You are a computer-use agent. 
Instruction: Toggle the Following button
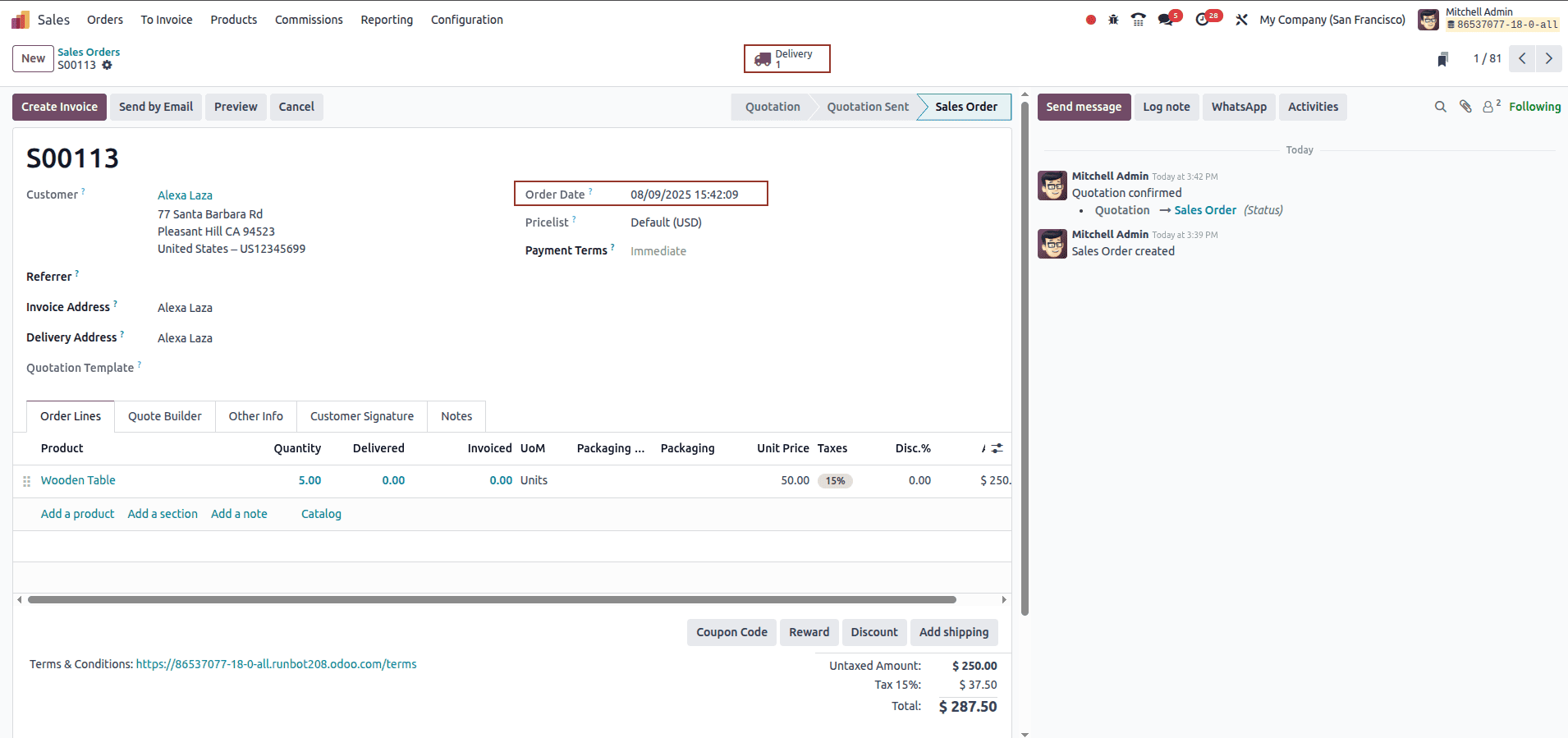(x=1534, y=107)
